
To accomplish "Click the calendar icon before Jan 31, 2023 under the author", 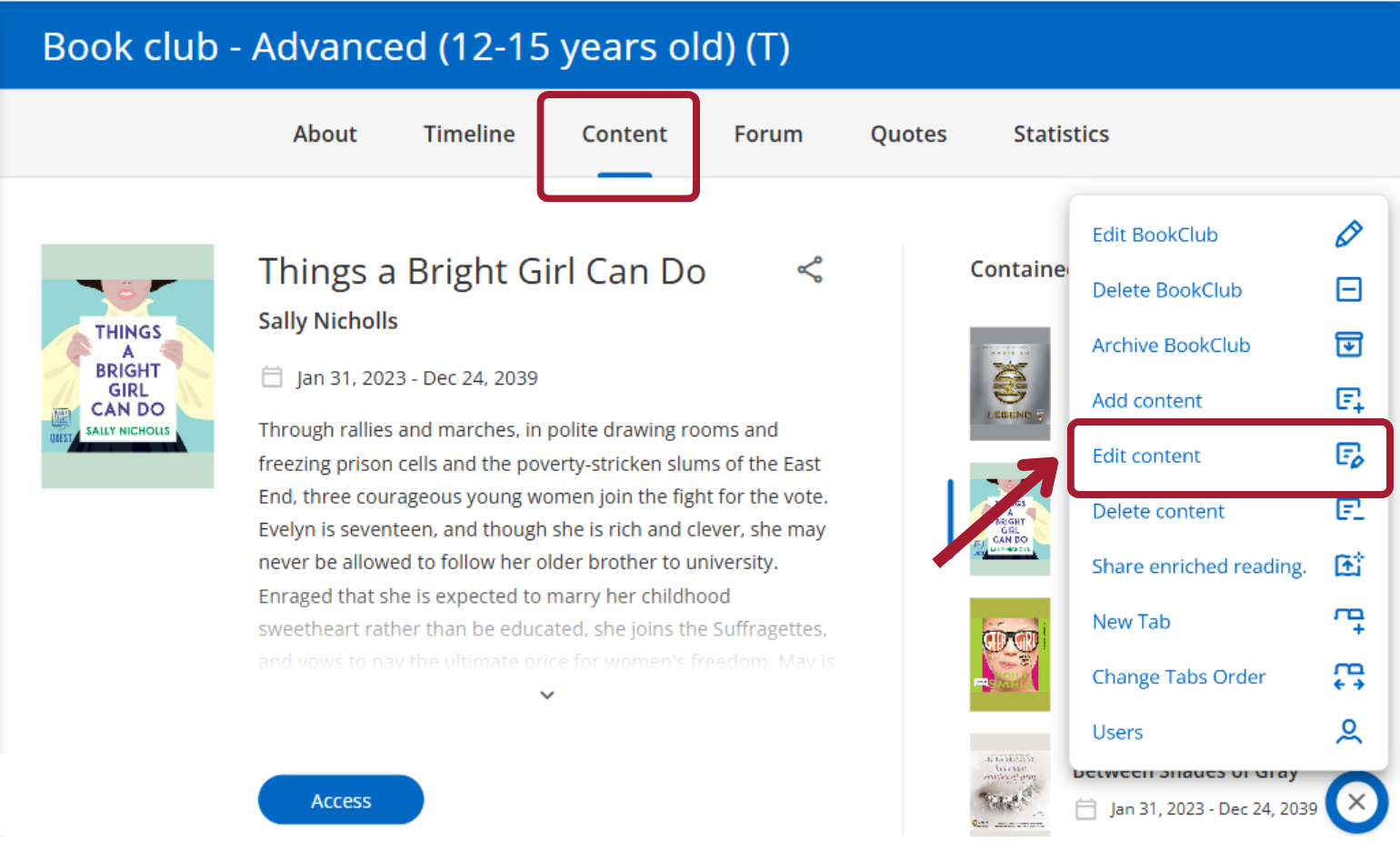I will click(x=272, y=377).
